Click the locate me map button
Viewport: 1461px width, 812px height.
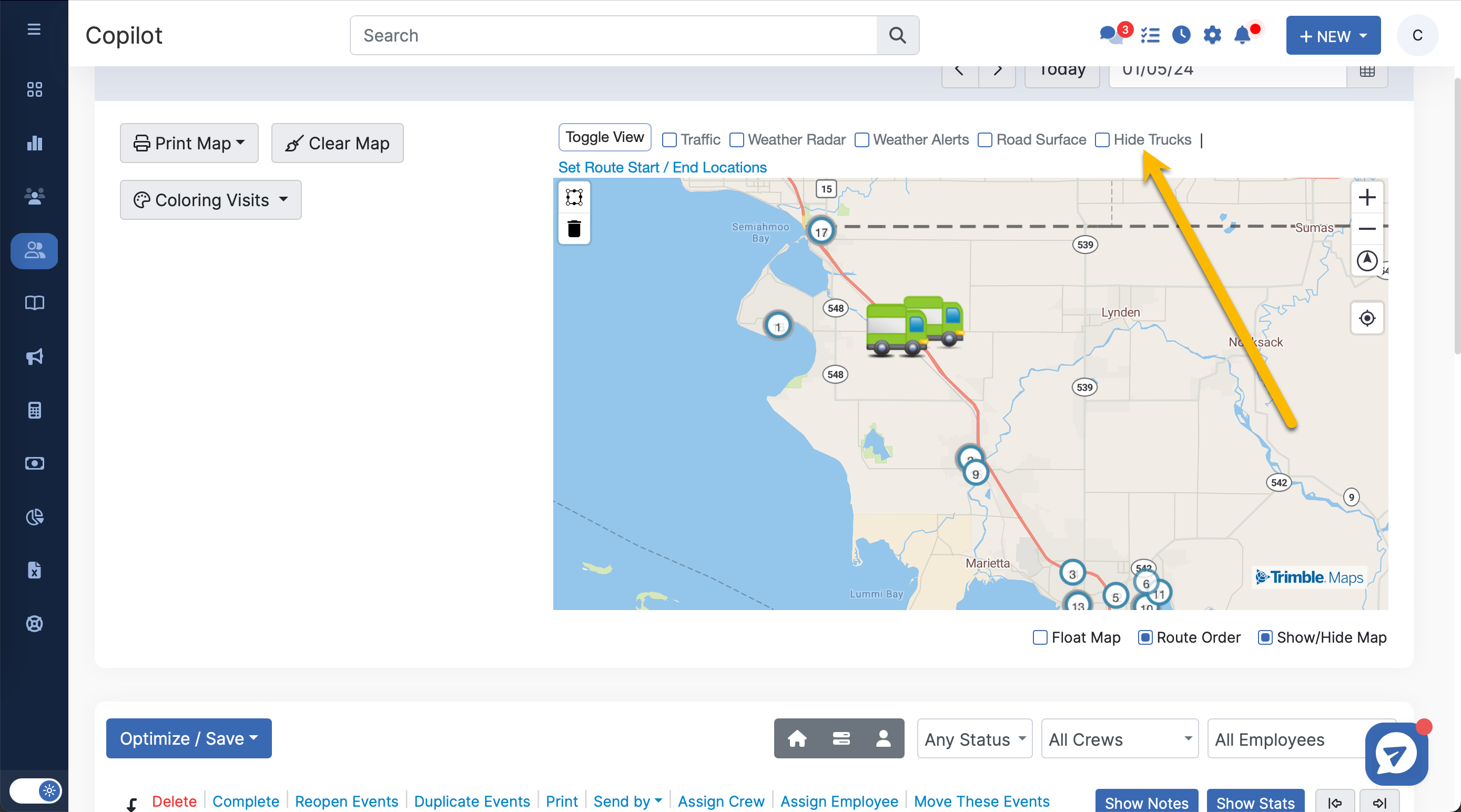1367,318
